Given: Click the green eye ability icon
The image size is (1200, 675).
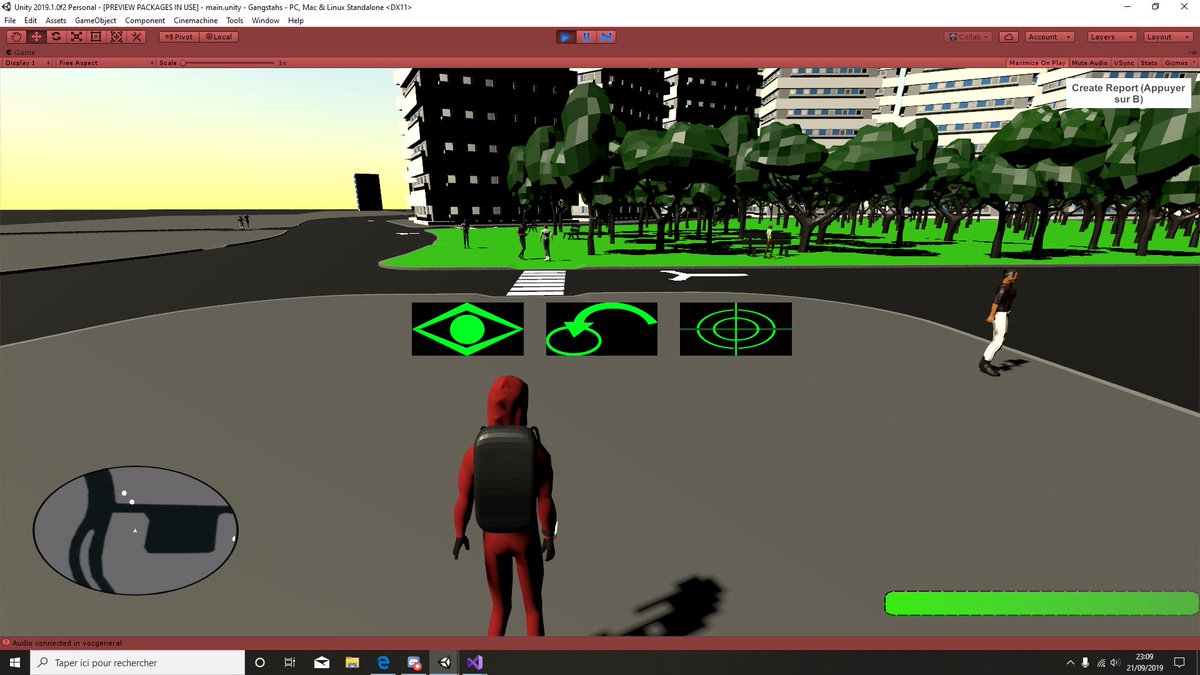Looking at the screenshot, I should coord(467,329).
